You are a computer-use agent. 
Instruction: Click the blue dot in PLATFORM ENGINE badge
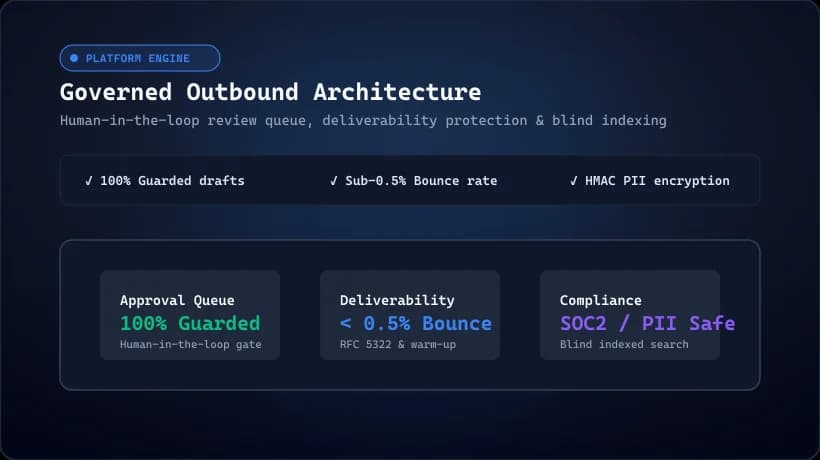coord(74,58)
